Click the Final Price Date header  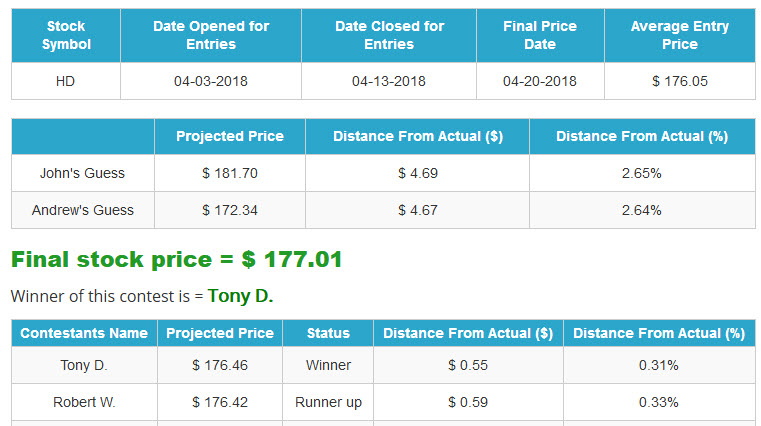540,35
